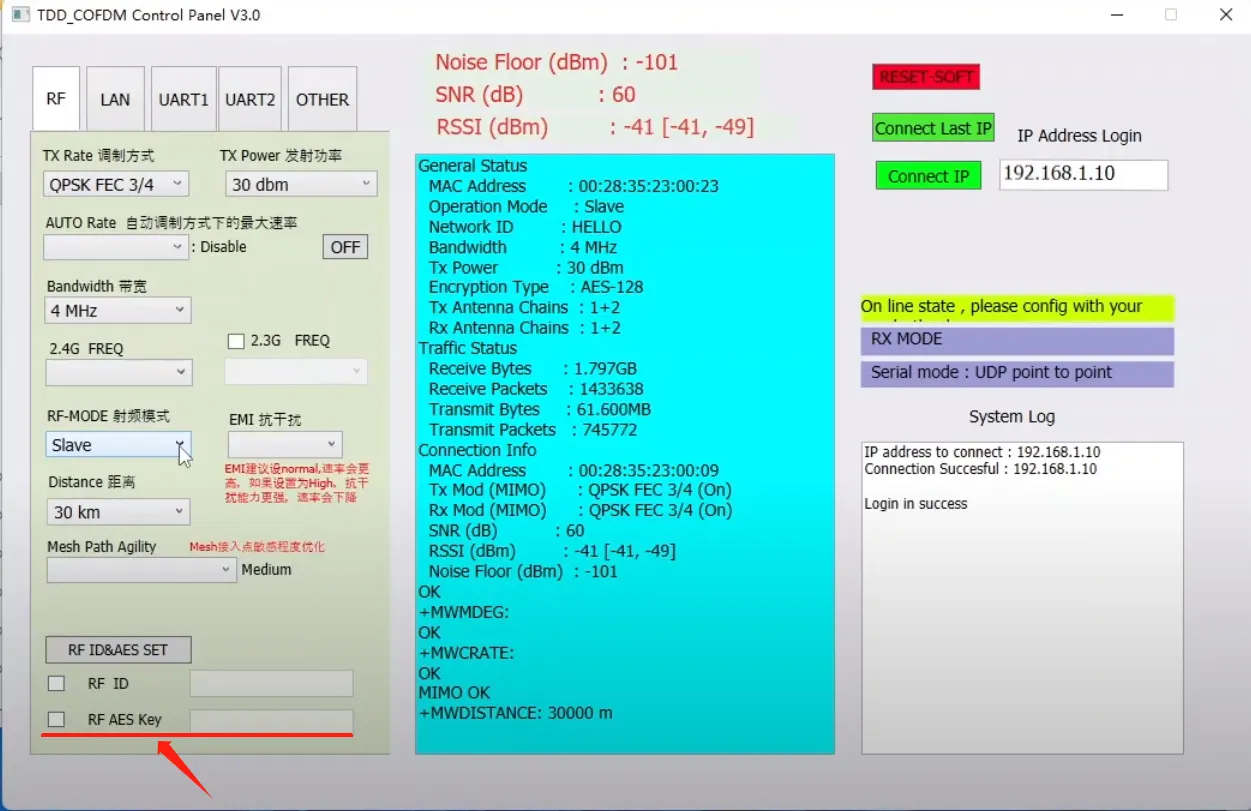The image size is (1251, 811).
Task: Check the RF AES Key checkbox
Action: point(56,719)
